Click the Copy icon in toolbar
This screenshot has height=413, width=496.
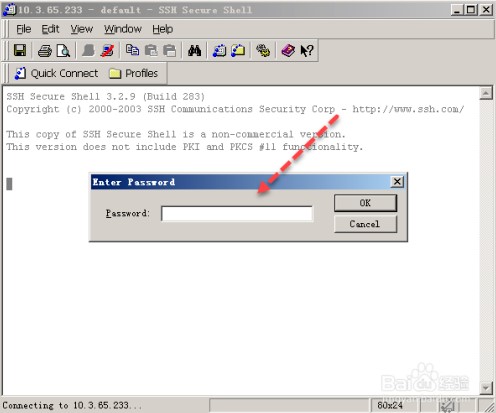pyautogui.click(x=132, y=51)
